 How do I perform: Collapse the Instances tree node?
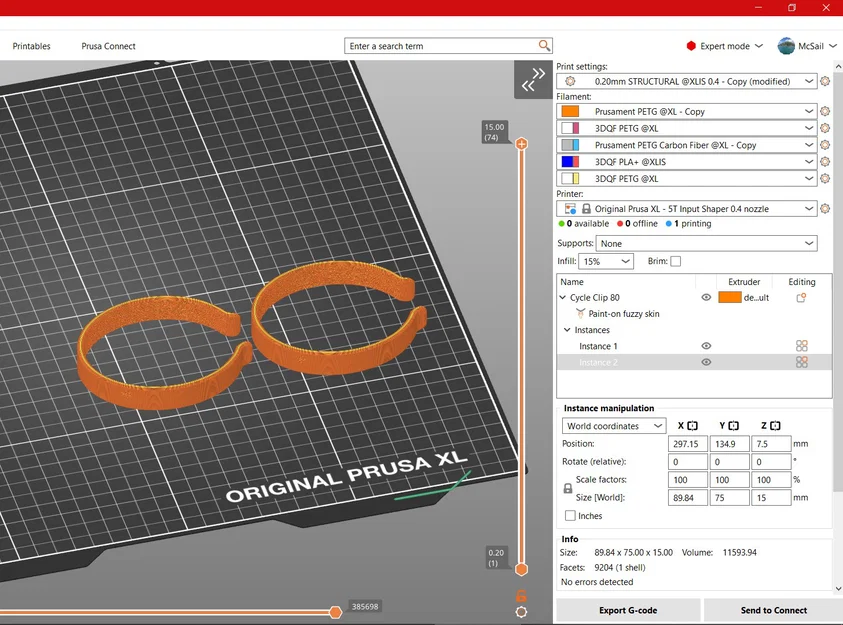pos(567,329)
